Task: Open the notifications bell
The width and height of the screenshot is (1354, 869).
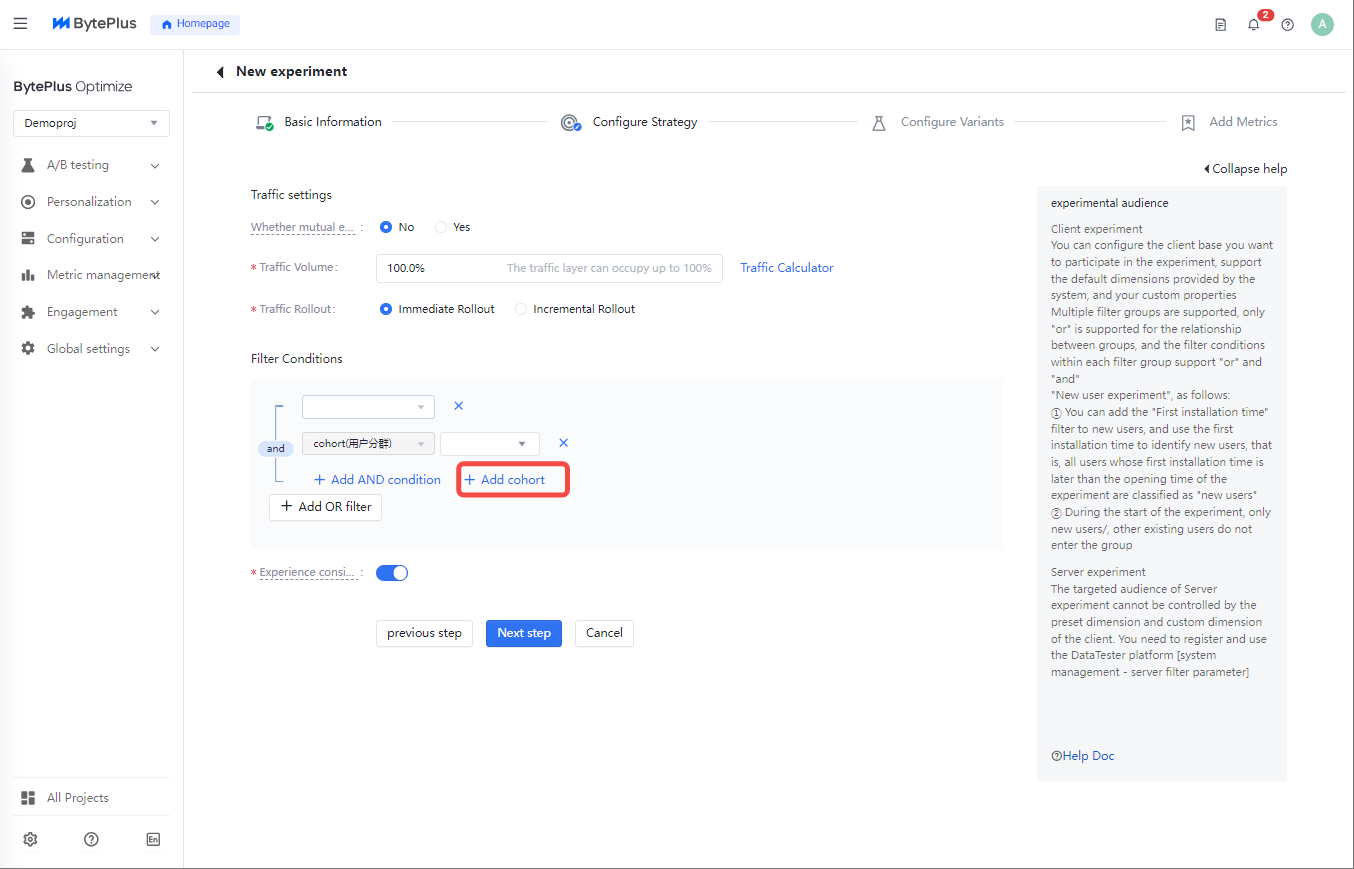Action: click(x=1253, y=25)
